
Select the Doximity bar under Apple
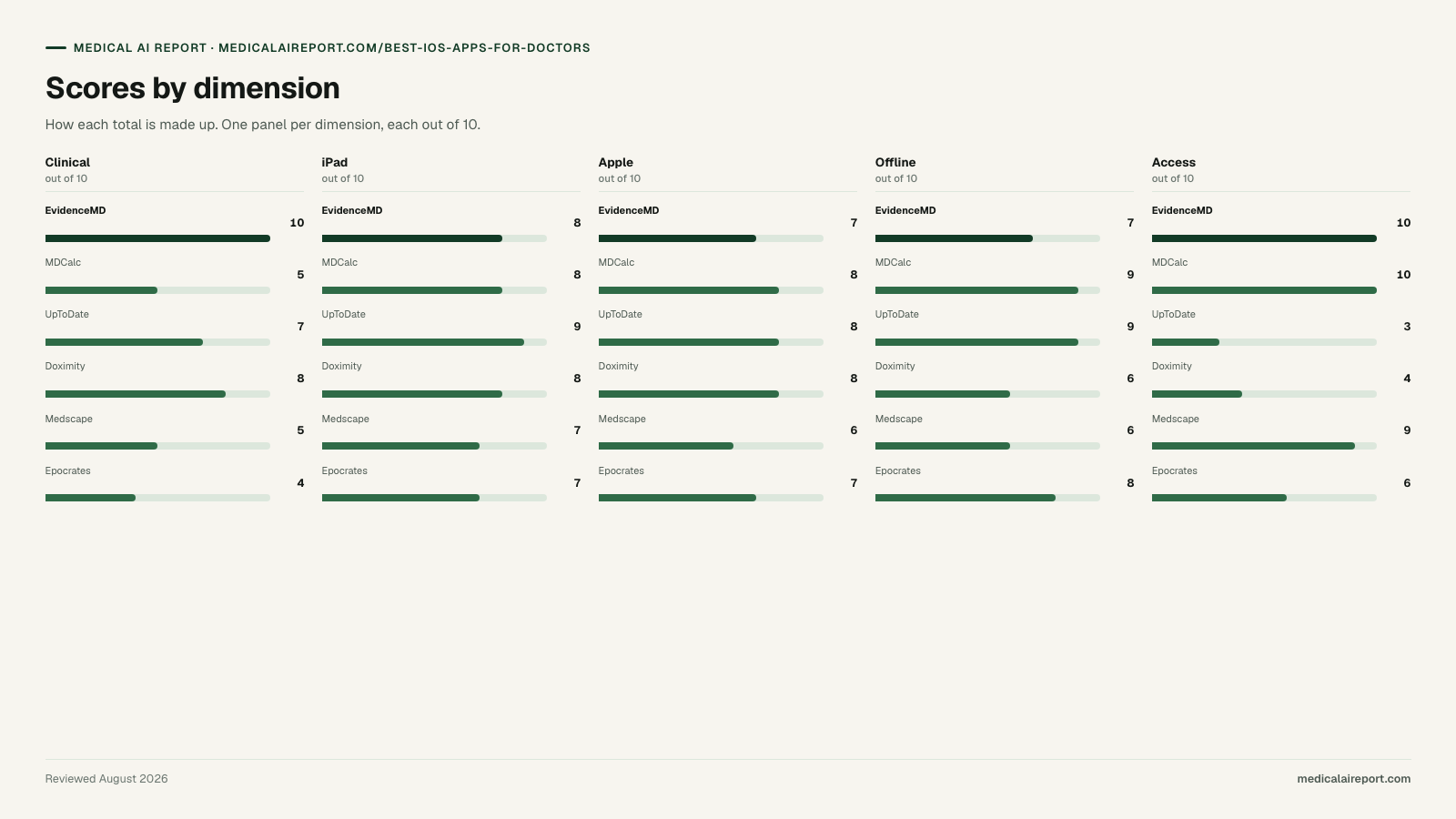711,394
